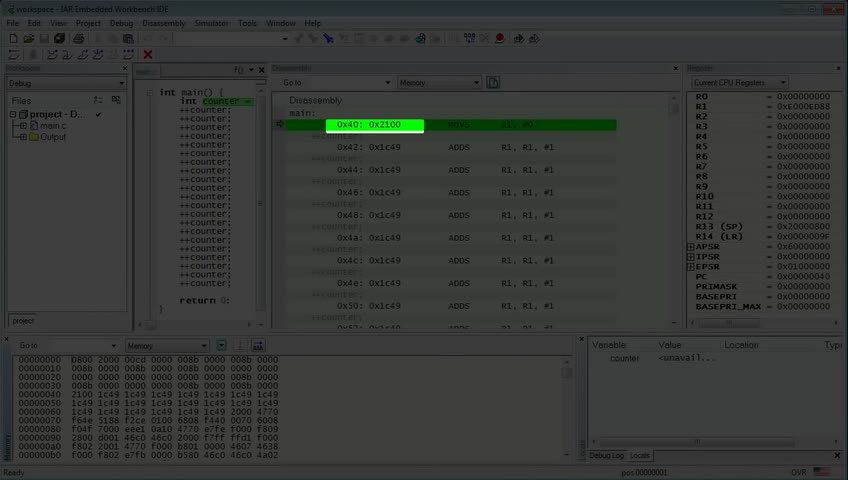Image resolution: width=848 pixels, height=480 pixels.
Task: Click the Print toolbar icon
Action: (79, 38)
